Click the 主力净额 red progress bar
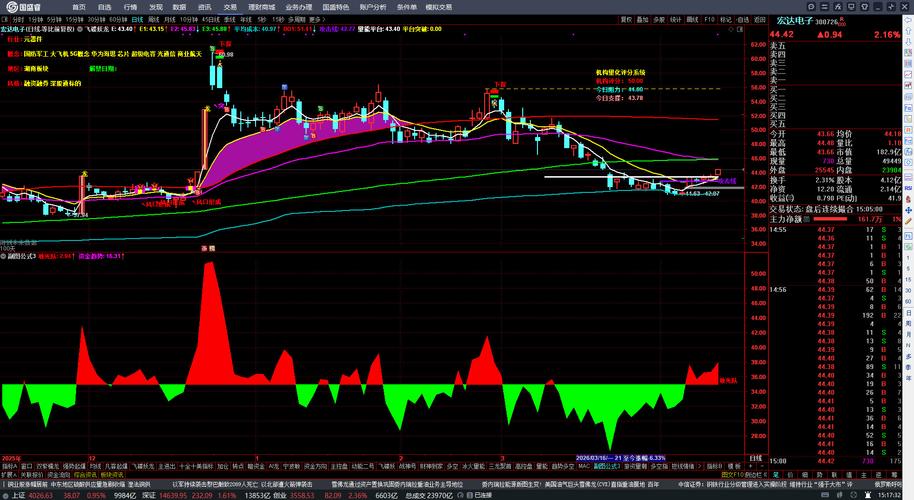Viewport: 914px width, 500px height. (x=830, y=219)
